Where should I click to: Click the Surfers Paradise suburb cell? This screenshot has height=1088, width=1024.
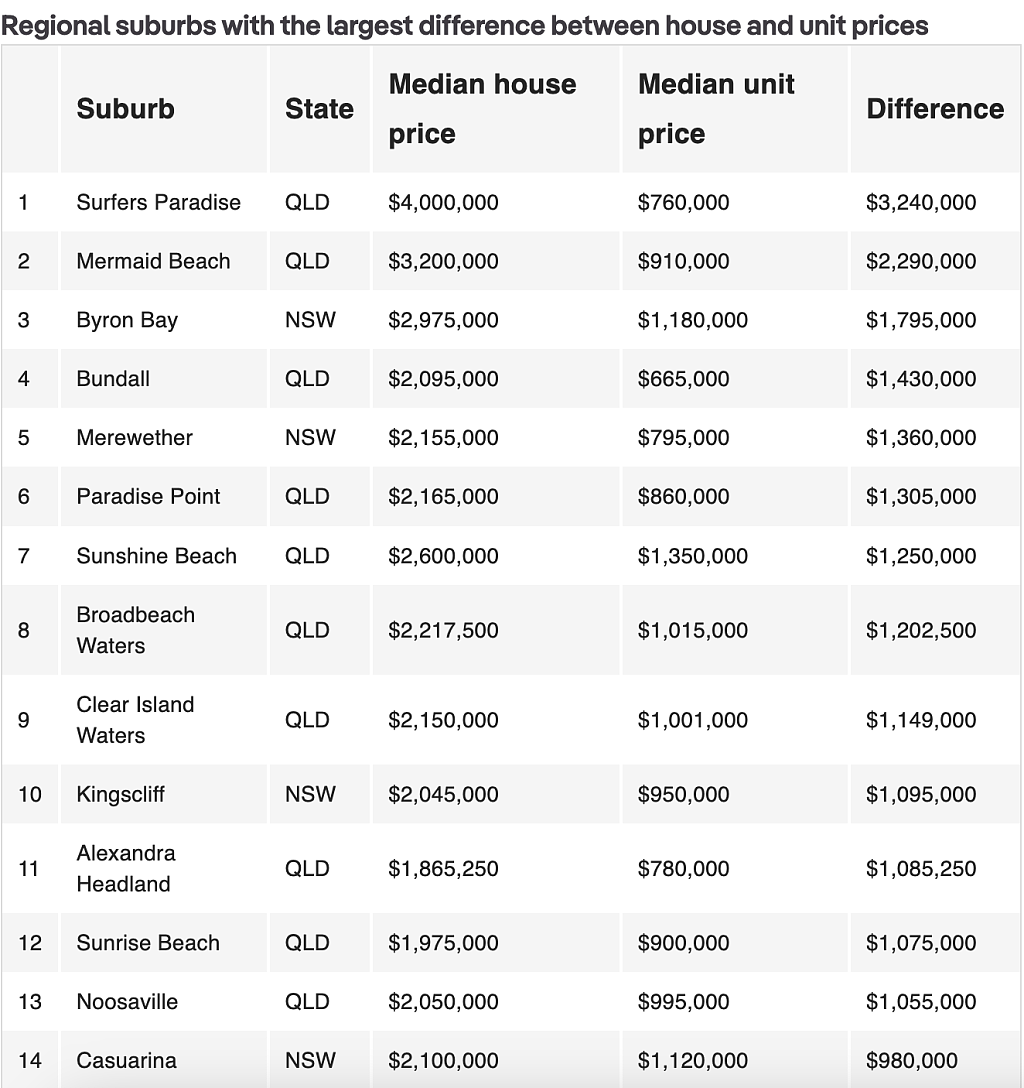[158, 202]
